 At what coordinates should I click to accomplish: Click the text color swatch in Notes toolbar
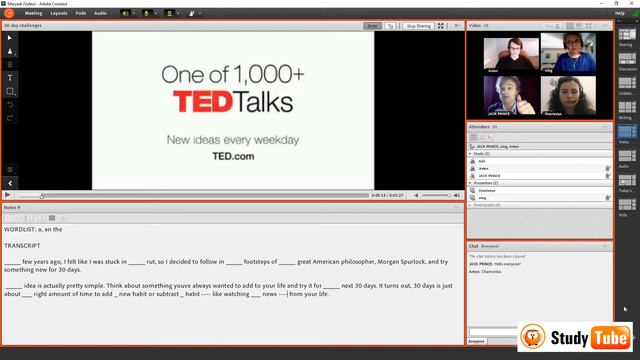(52, 218)
